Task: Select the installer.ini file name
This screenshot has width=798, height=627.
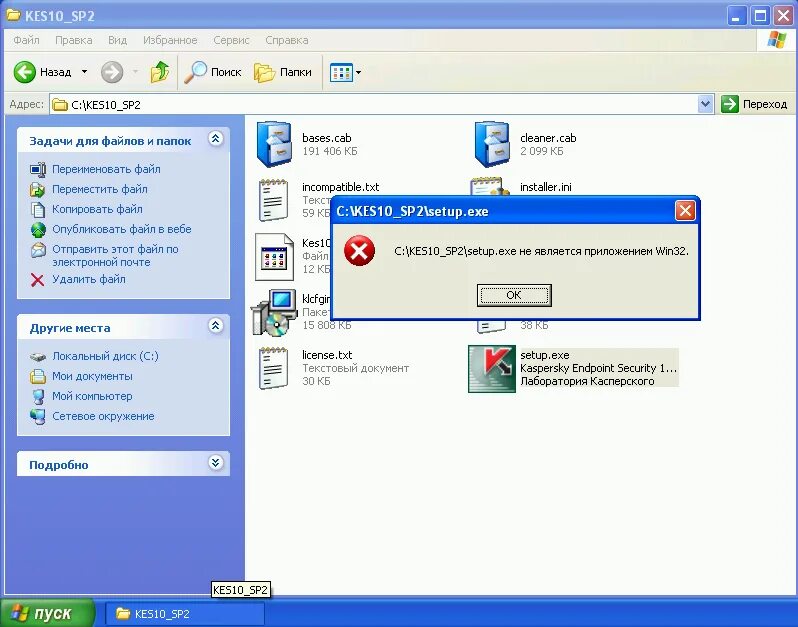Action: [x=546, y=187]
